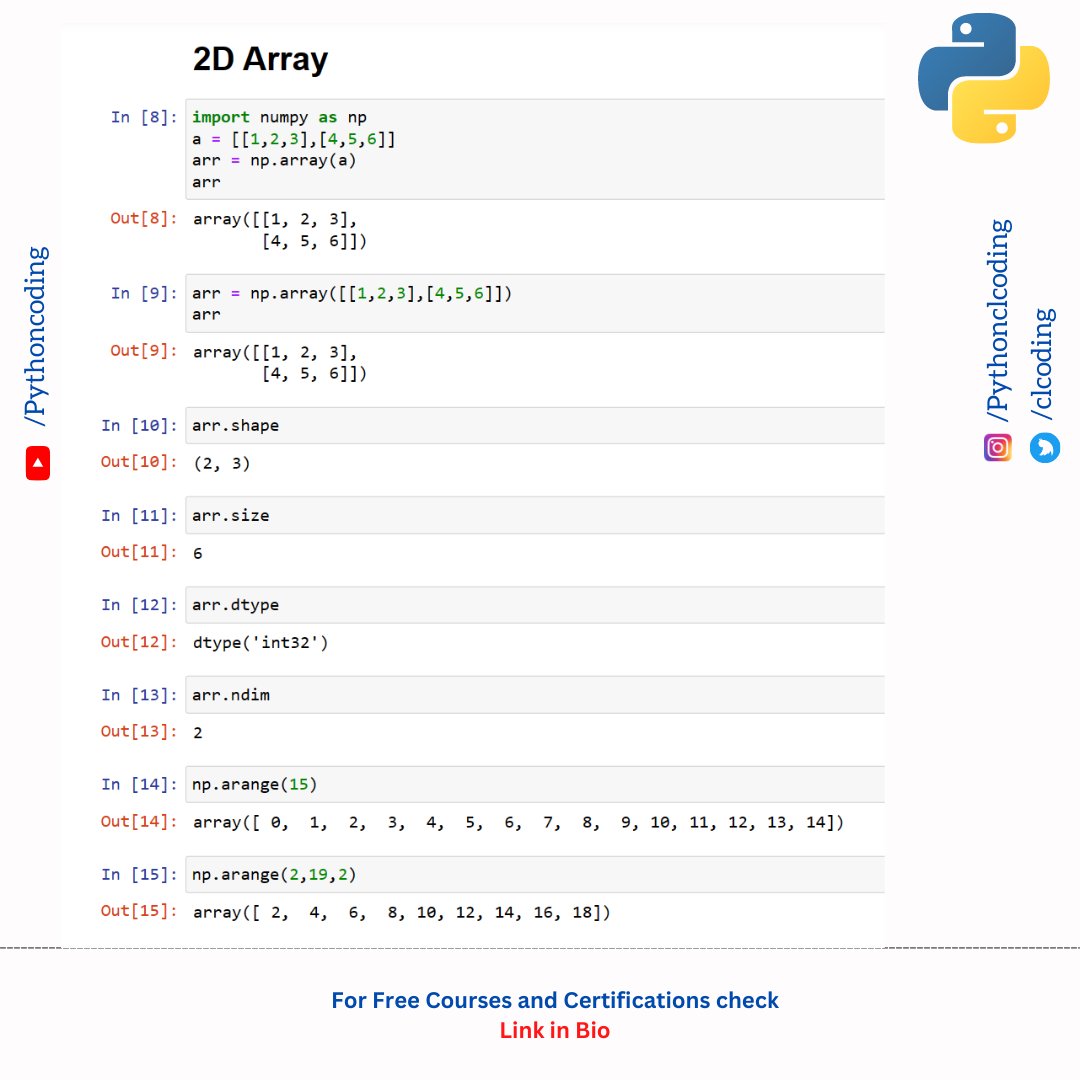Click 'For Free Courses and Certifications check'
1080x1080 pixels.
click(554, 1000)
